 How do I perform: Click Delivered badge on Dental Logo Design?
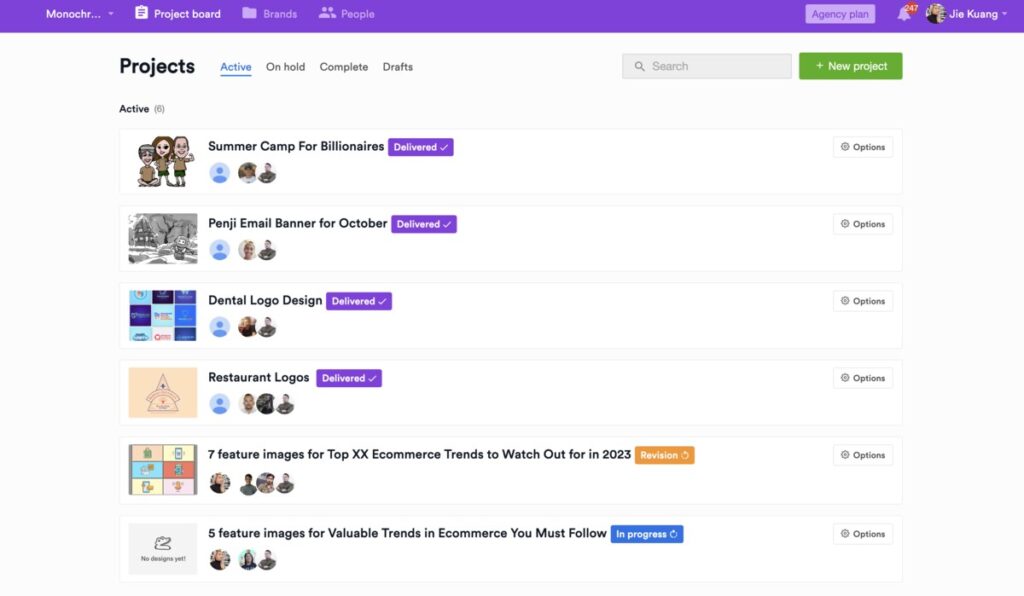pyautogui.click(x=358, y=301)
